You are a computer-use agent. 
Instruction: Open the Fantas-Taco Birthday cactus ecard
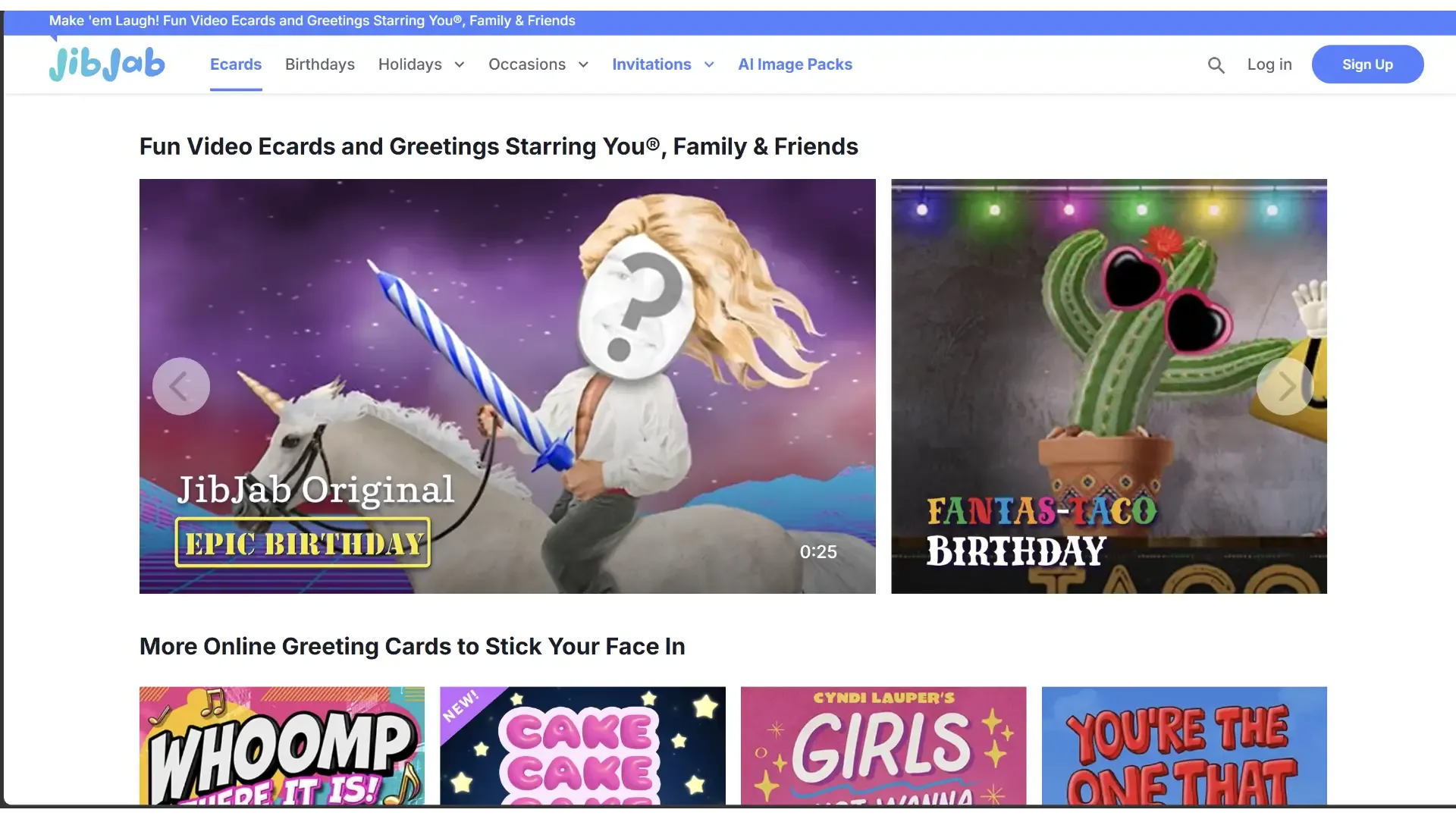[1109, 386]
